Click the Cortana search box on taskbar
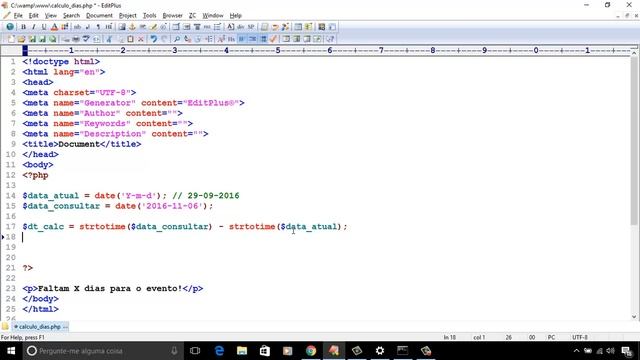Screen dimensions: 640x360 (x=102, y=351)
